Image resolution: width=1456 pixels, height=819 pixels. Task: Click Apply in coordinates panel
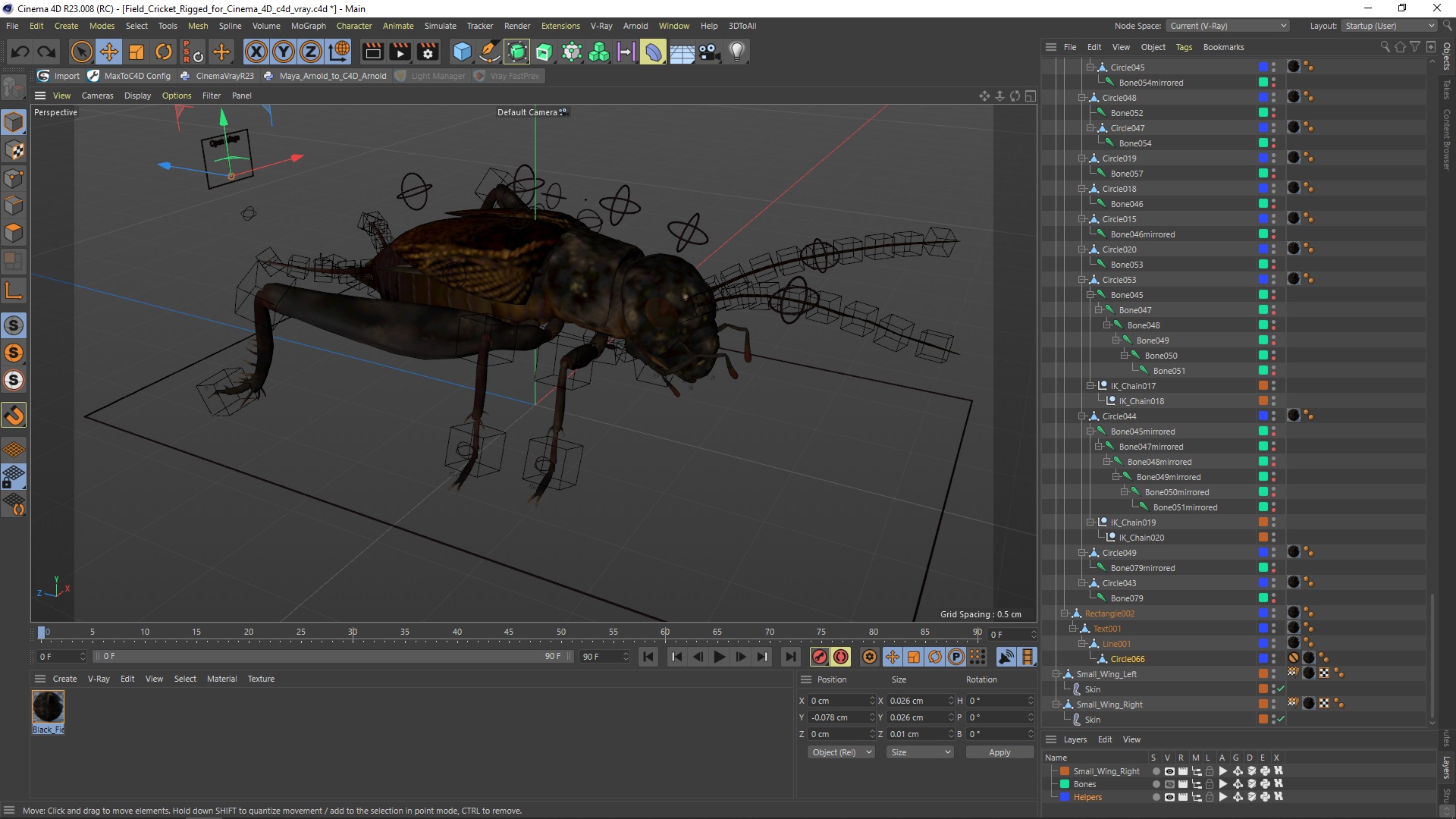[x=999, y=752]
